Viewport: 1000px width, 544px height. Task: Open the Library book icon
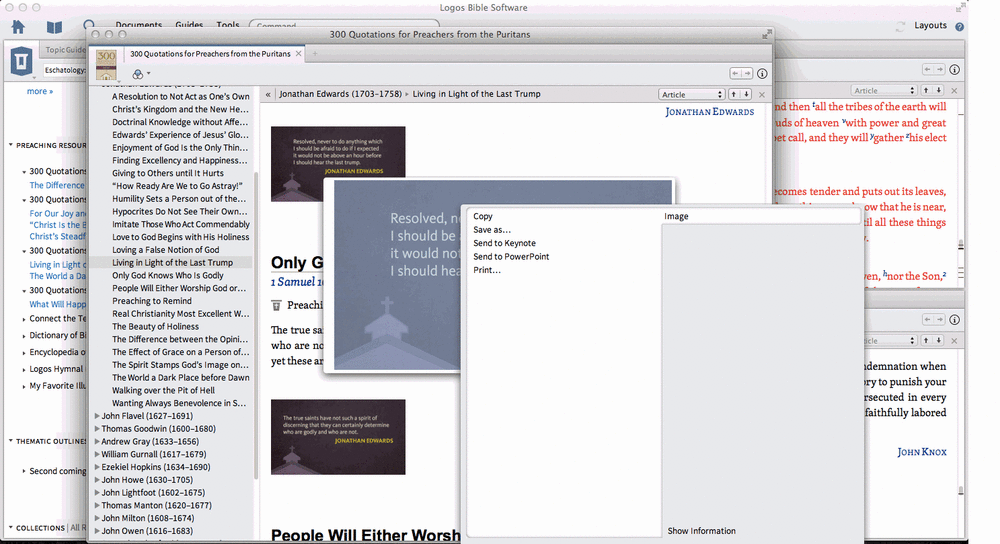click(x=54, y=27)
